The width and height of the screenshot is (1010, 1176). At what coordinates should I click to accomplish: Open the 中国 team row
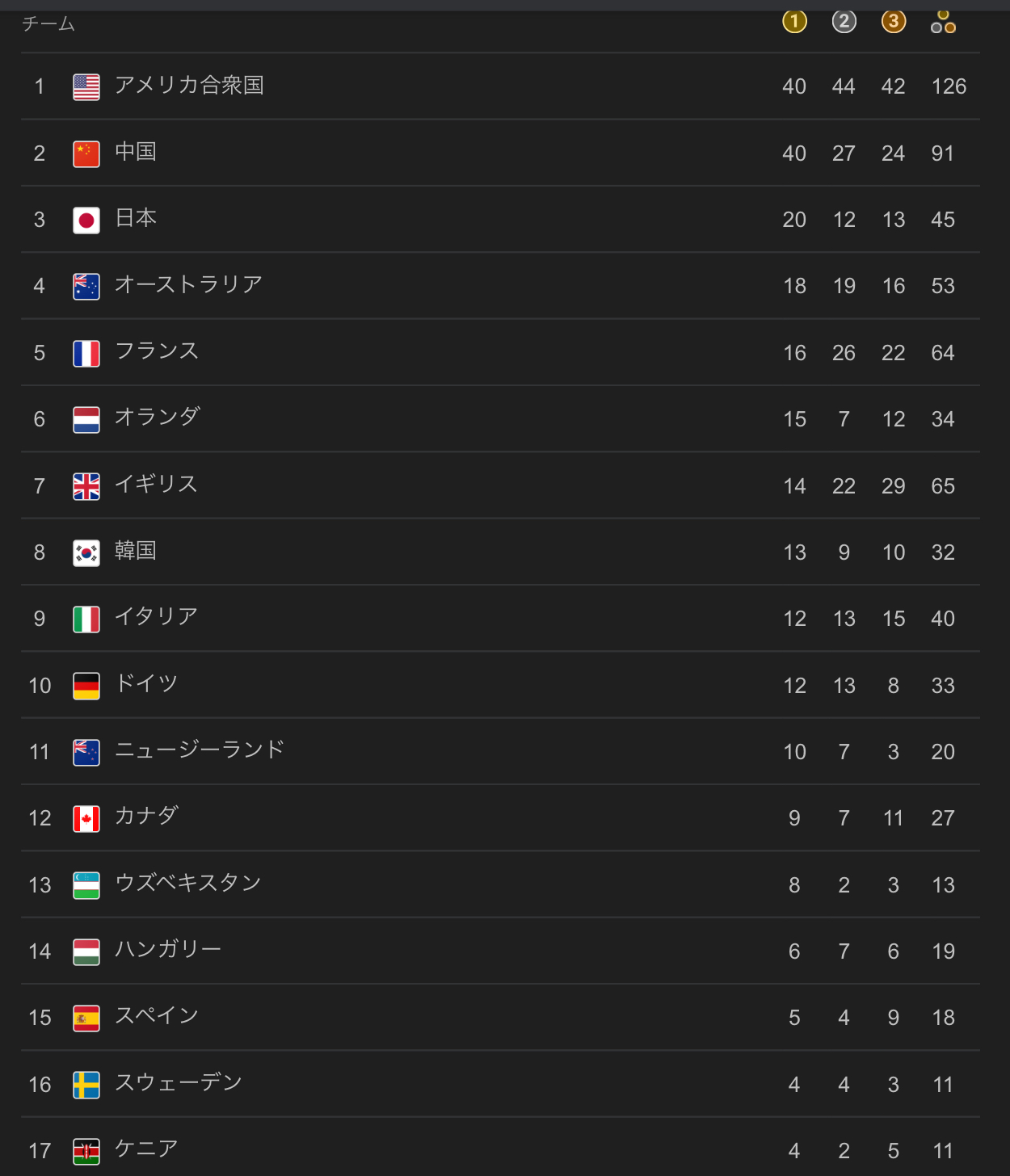click(x=500, y=153)
